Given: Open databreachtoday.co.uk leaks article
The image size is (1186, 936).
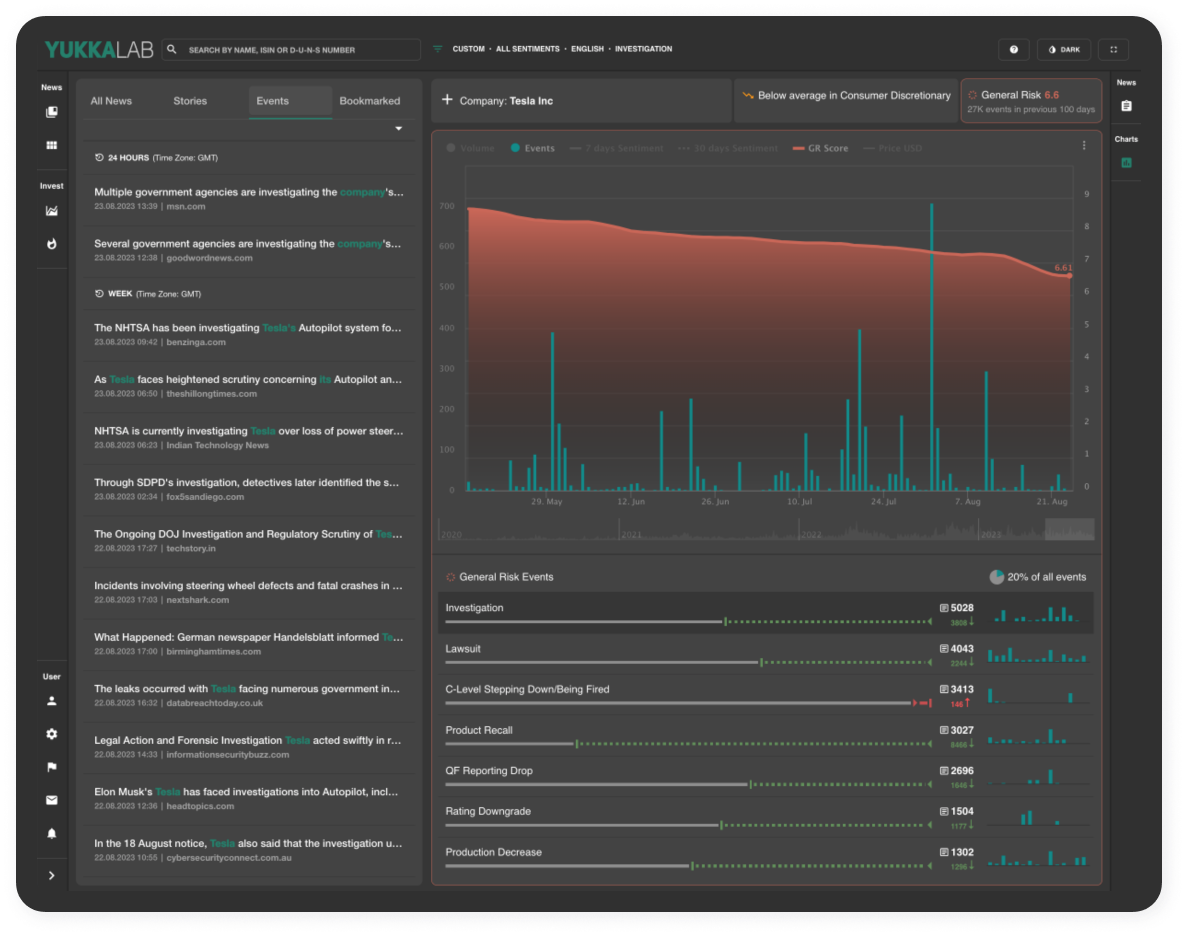Looking at the screenshot, I should (x=249, y=695).
